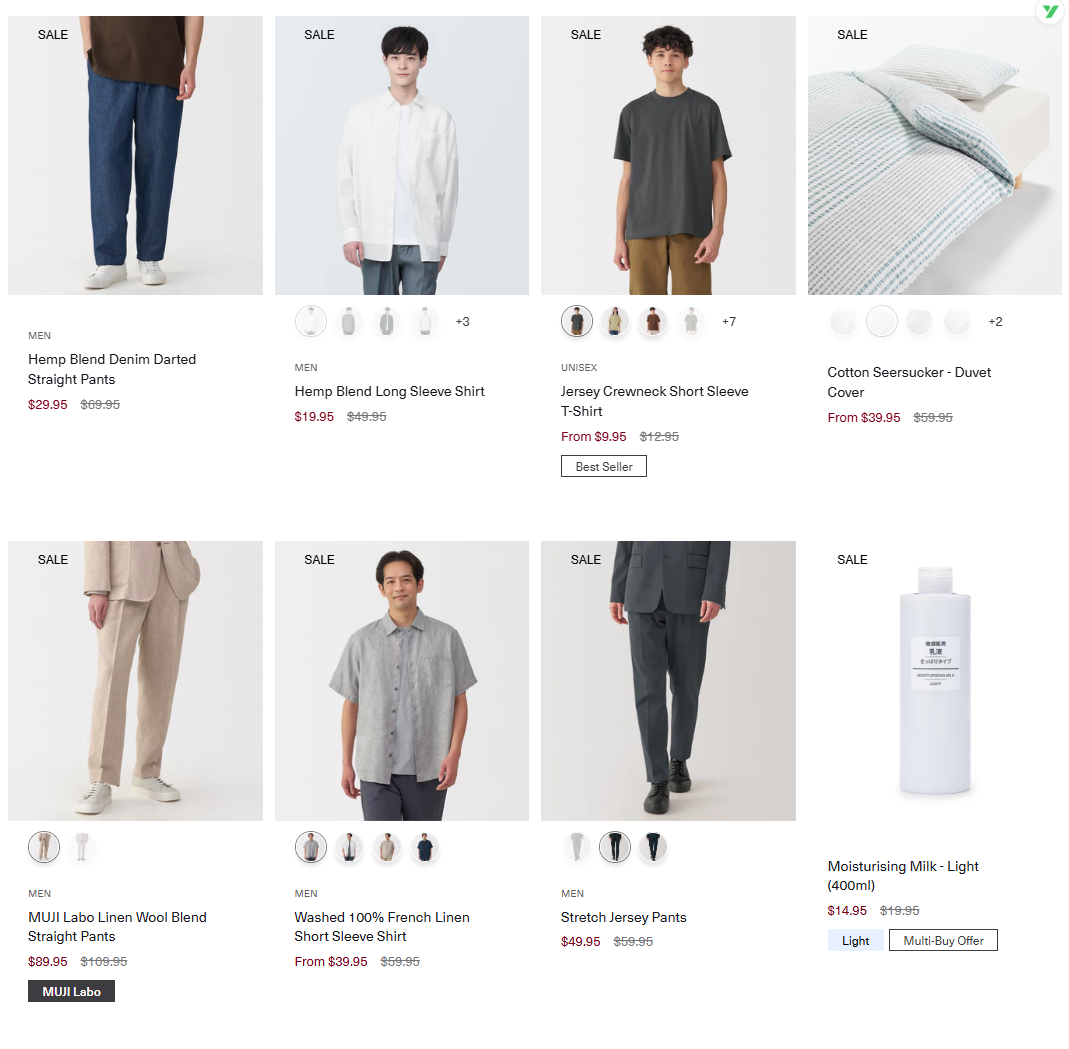The image size is (1069, 1049).
Task: Open Hemp Blend Denim Darted Straight Pants link
Action: [x=112, y=369]
